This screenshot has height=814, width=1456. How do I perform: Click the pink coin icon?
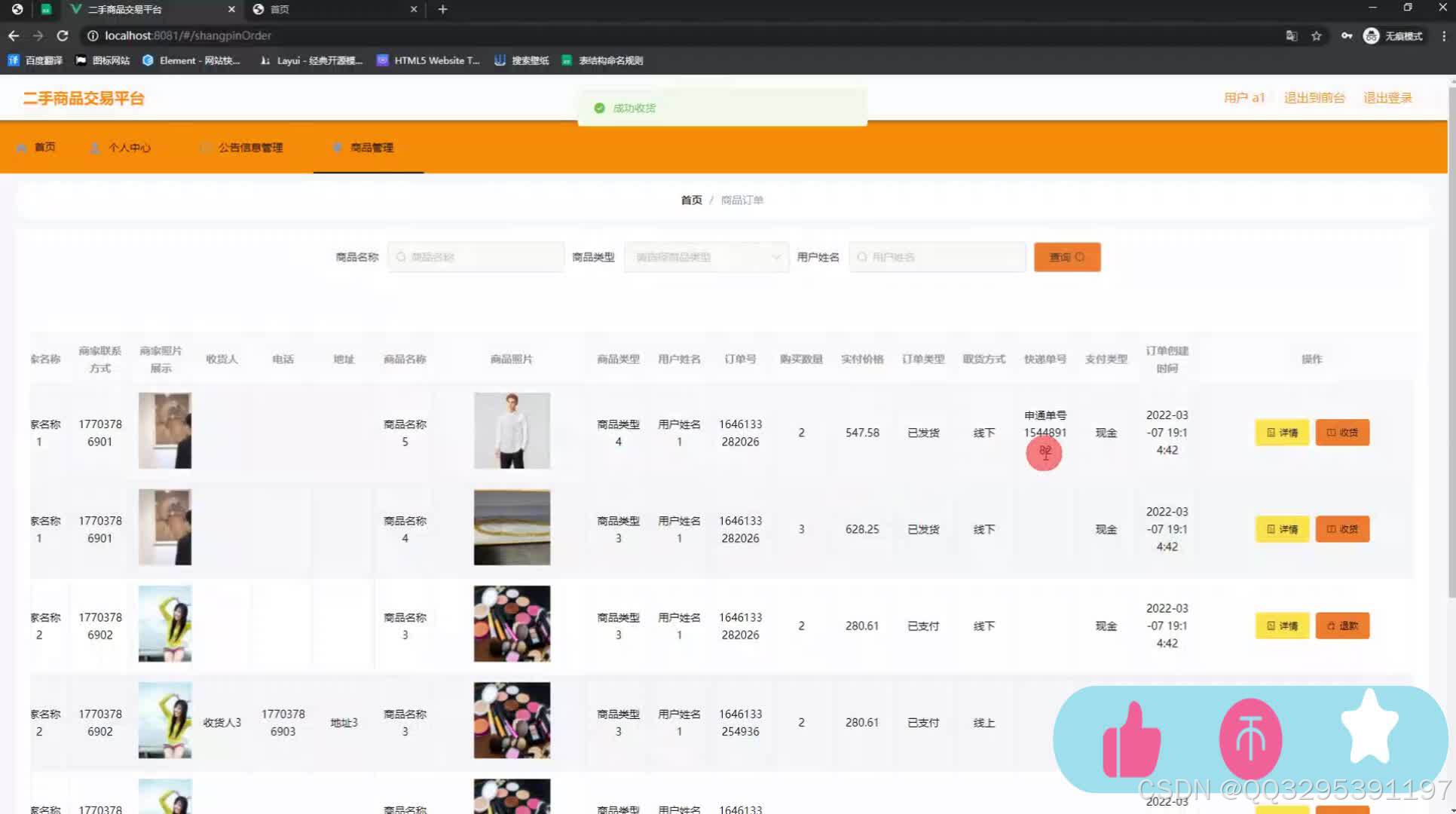(x=1250, y=739)
